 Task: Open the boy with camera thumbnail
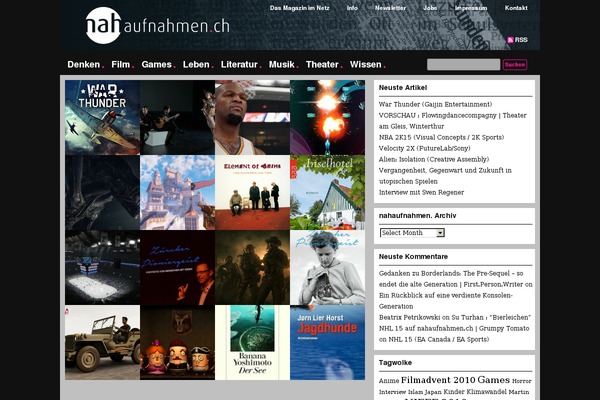tap(328, 268)
